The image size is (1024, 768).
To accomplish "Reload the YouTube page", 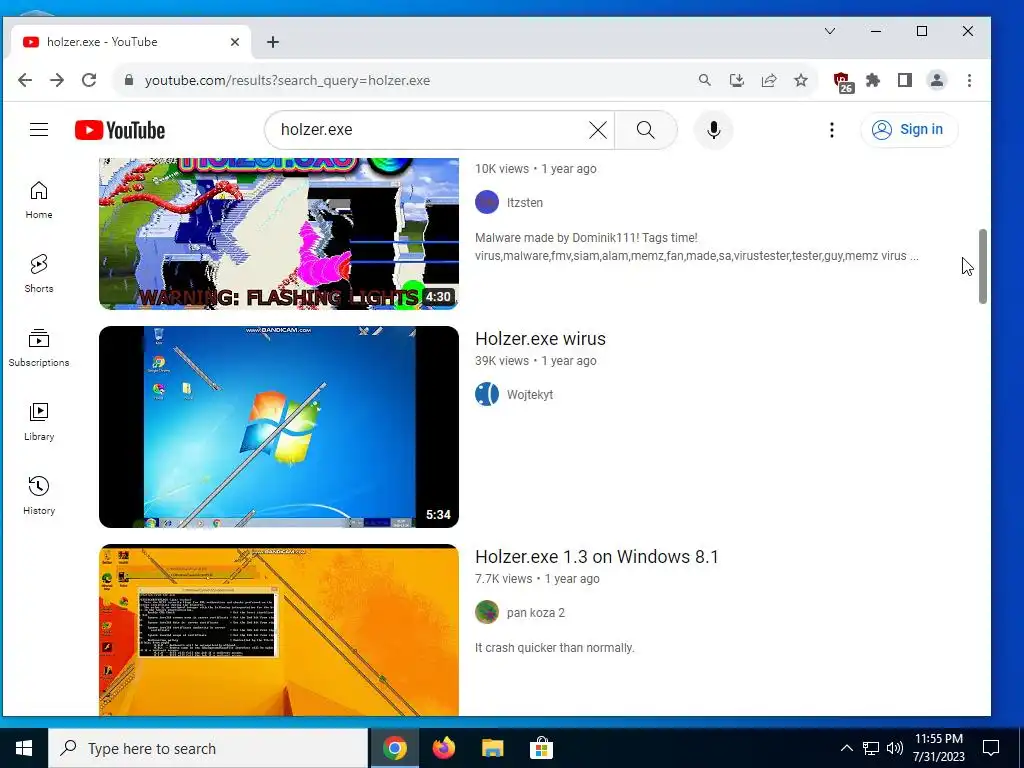I will pyautogui.click(x=89, y=80).
